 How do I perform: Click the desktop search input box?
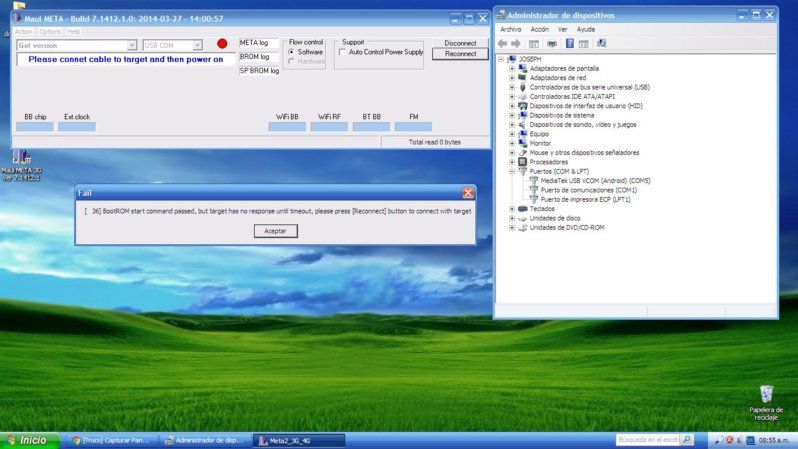648,440
